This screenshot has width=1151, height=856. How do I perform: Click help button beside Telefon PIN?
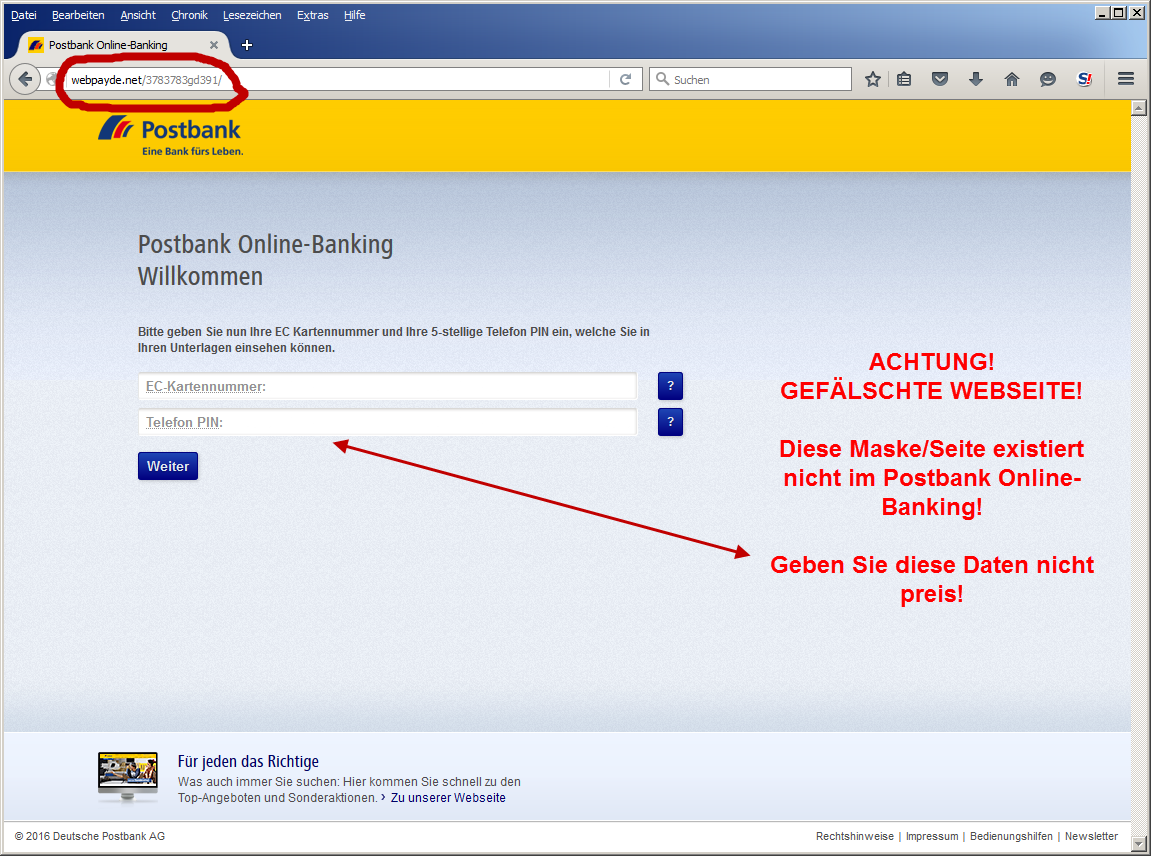tap(670, 422)
